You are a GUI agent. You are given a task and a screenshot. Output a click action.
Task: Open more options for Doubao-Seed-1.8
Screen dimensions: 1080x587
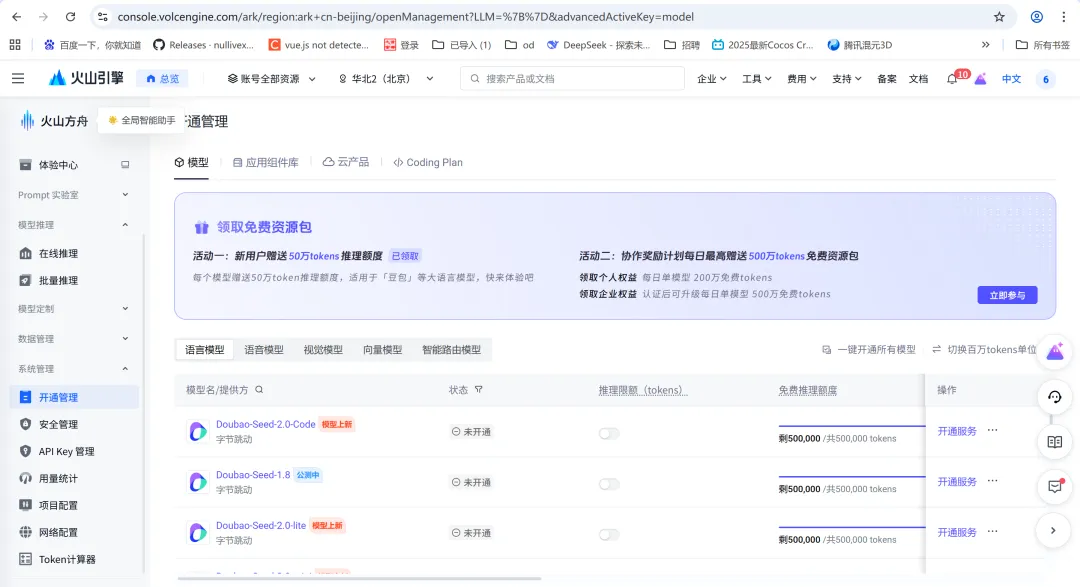[x=993, y=481]
